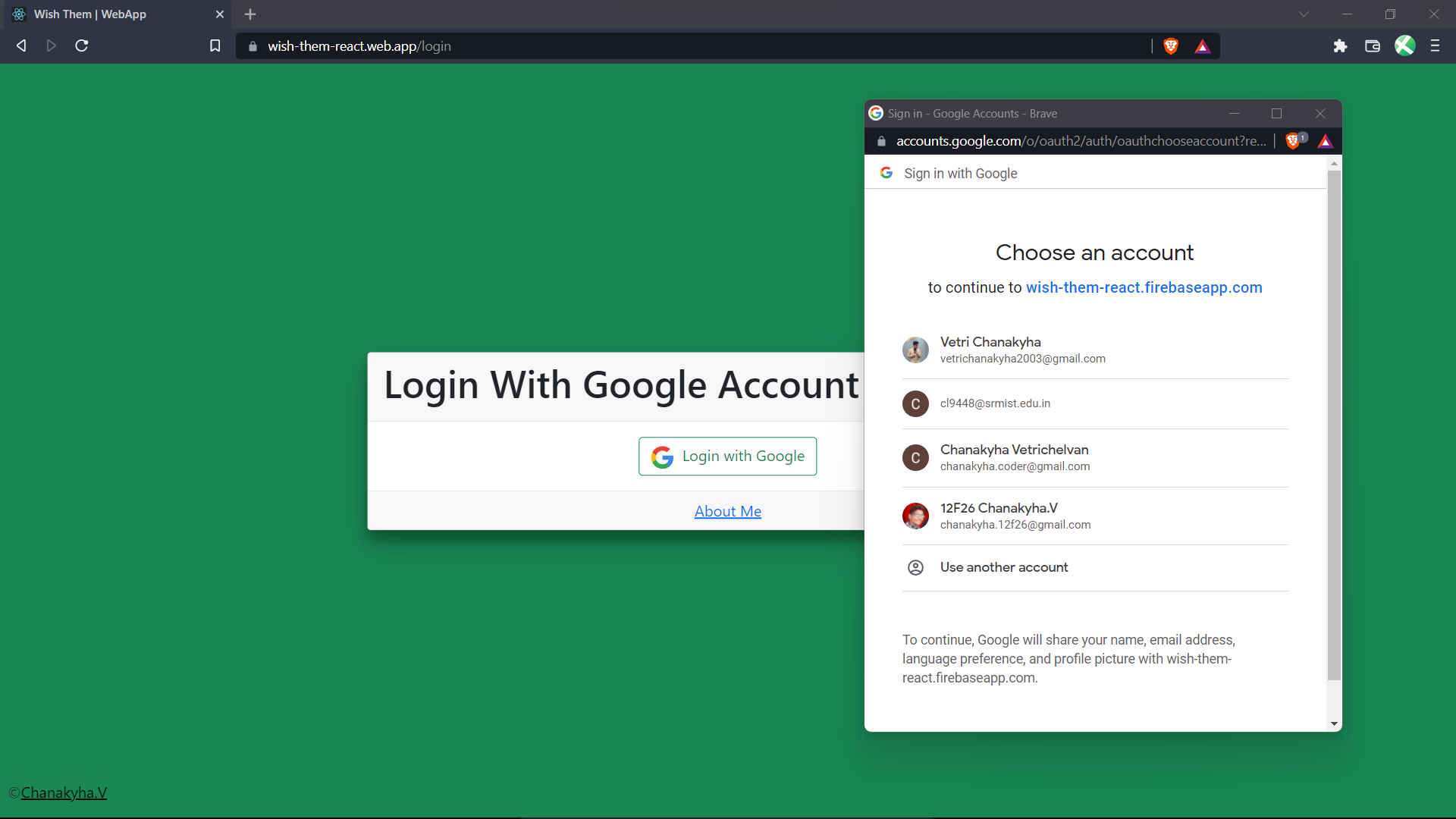1456x819 pixels.
Task: Open the Brave Wallet icon
Action: pyautogui.click(x=1373, y=46)
